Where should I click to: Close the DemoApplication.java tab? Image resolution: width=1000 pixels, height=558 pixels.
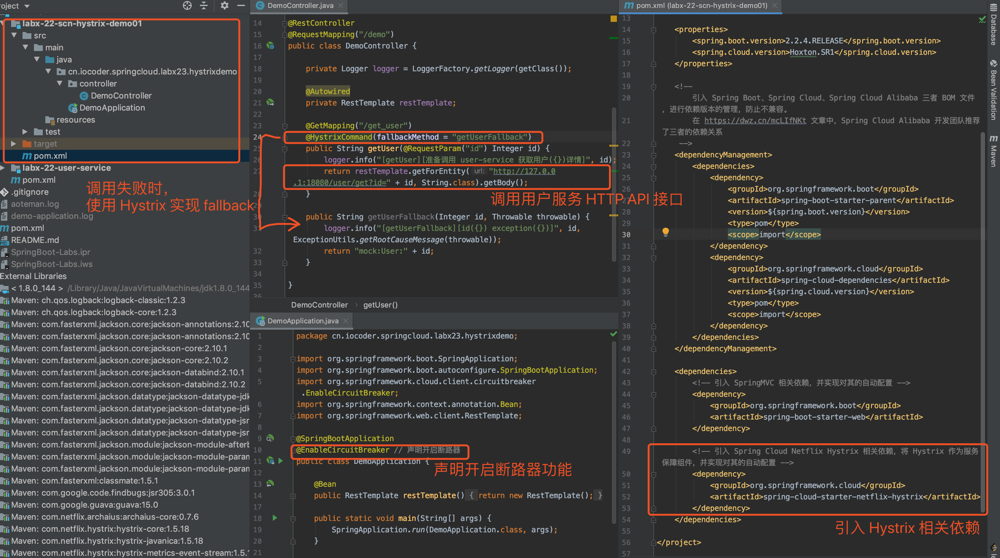(x=345, y=321)
